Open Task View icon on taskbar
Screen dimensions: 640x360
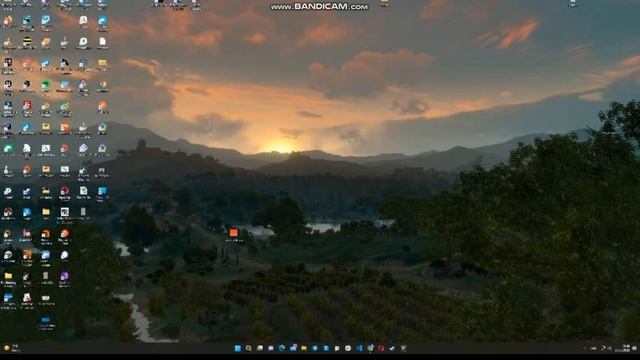tap(260, 348)
